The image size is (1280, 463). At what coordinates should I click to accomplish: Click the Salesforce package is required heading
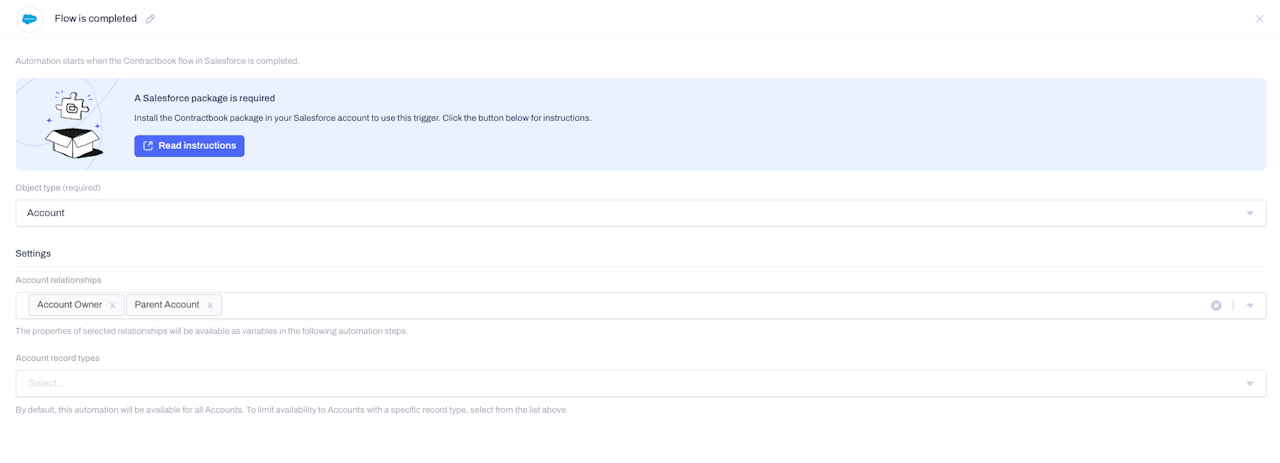pyautogui.click(x=205, y=98)
